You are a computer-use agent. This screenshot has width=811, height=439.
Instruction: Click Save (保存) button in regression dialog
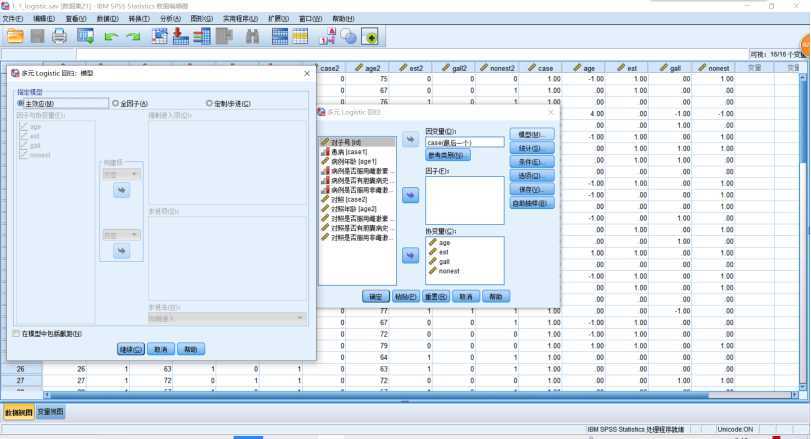(532, 190)
